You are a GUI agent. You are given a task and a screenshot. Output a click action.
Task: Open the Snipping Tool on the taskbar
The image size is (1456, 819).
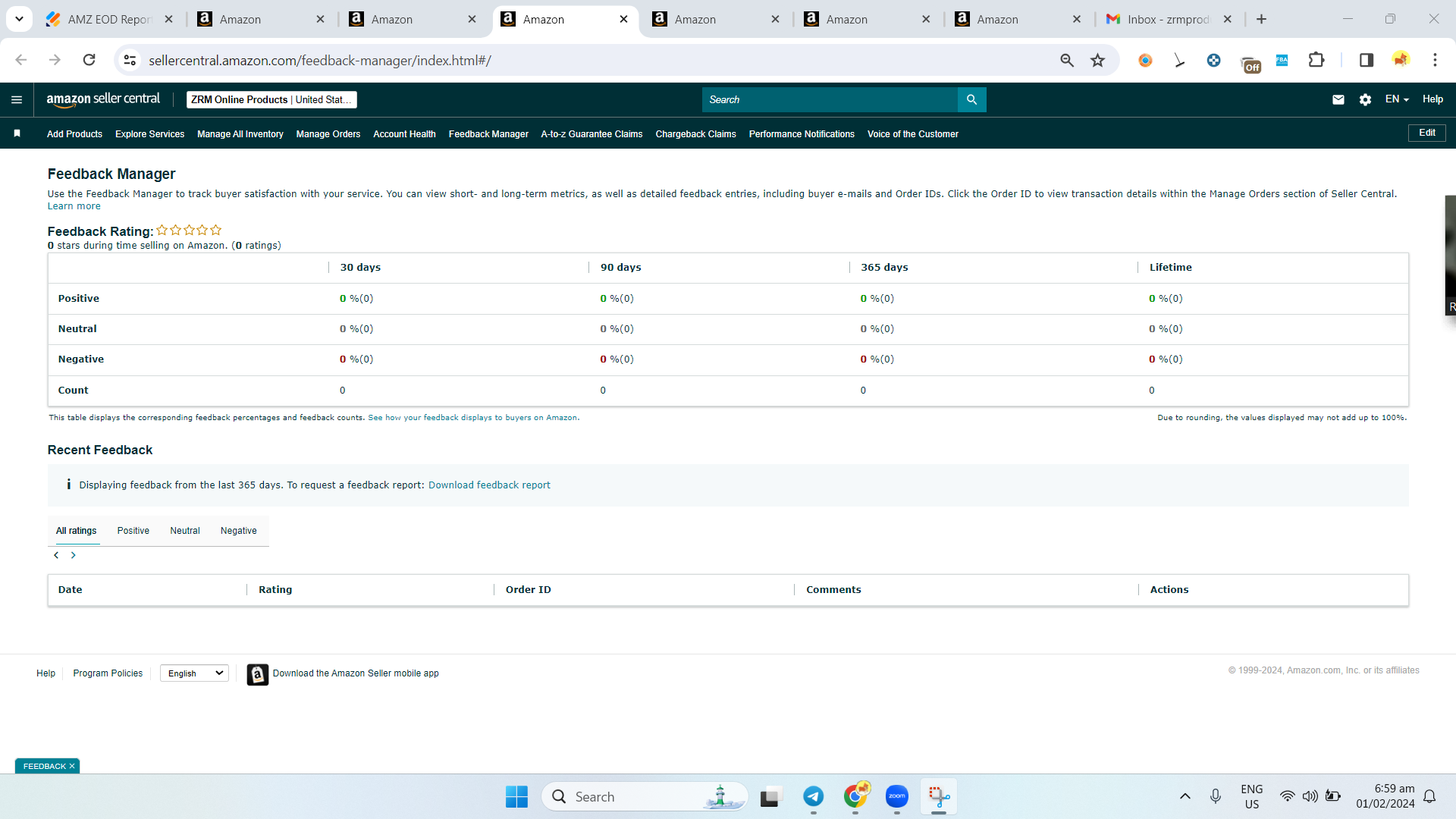click(x=939, y=796)
